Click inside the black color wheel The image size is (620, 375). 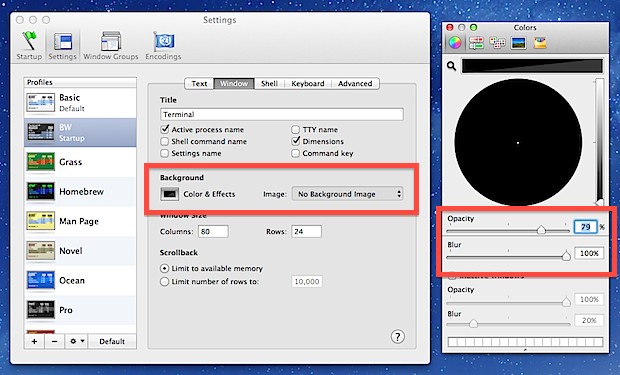click(518, 142)
